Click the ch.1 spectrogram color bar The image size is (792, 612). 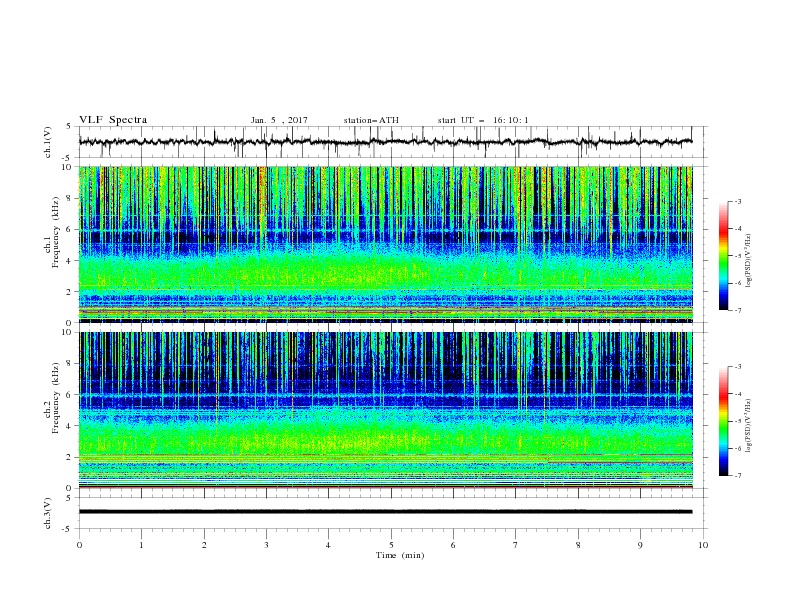pyautogui.click(x=724, y=256)
